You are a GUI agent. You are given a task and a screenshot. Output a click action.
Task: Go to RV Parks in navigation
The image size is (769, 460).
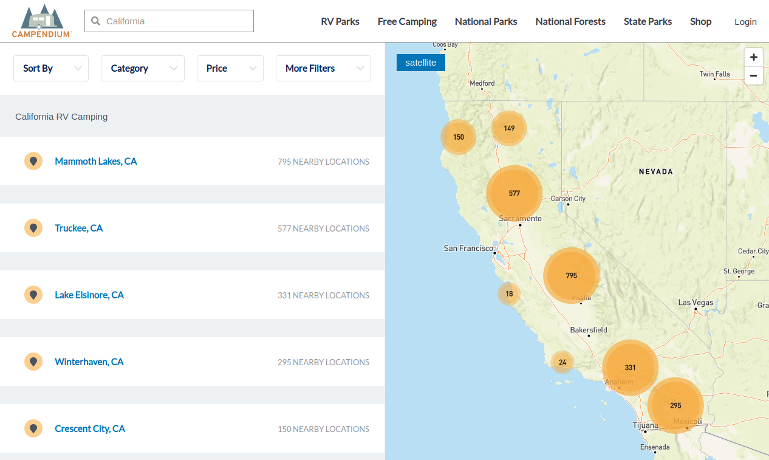340,22
